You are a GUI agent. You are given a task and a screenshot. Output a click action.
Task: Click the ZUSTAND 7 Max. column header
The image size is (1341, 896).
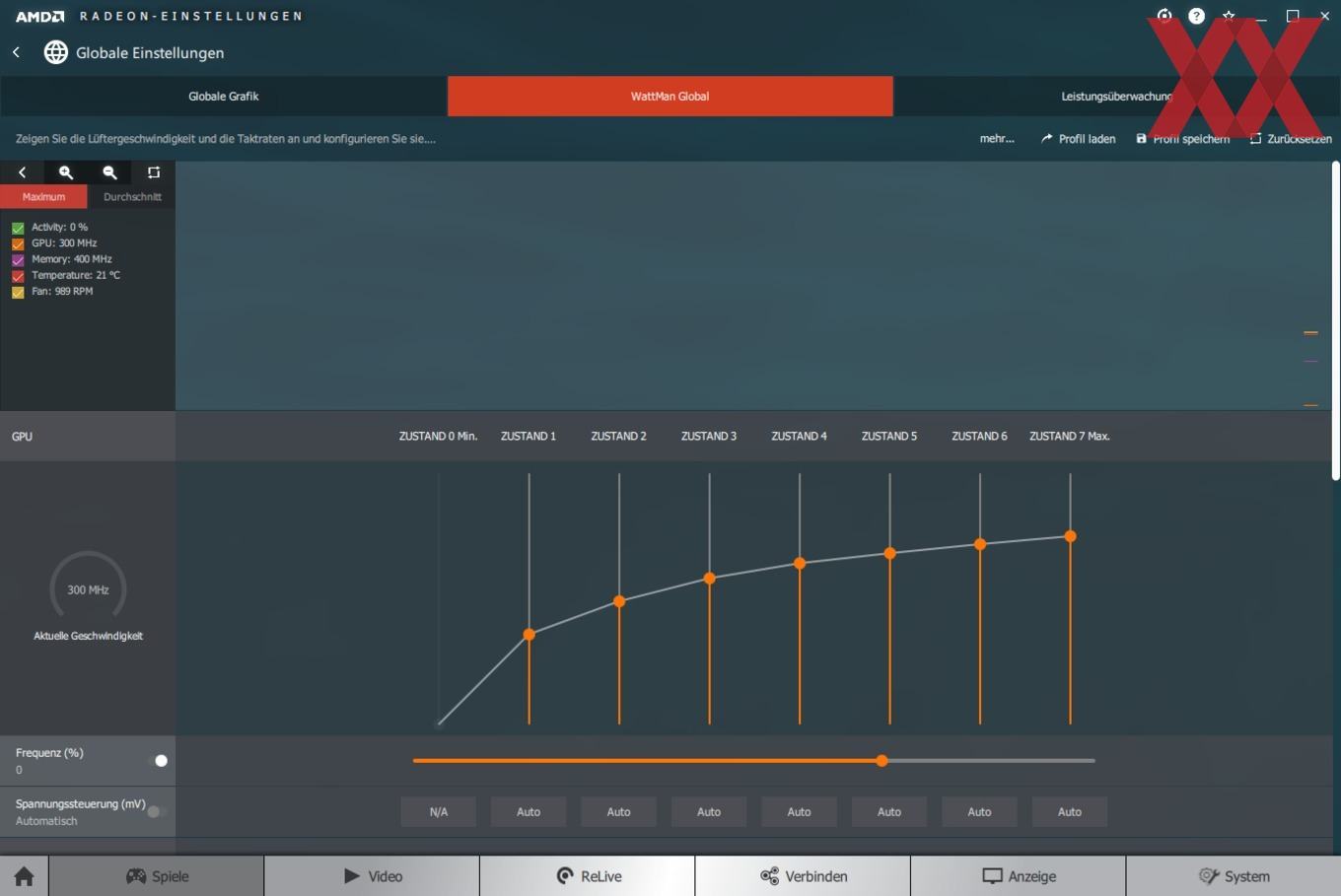(x=1070, y=437)
